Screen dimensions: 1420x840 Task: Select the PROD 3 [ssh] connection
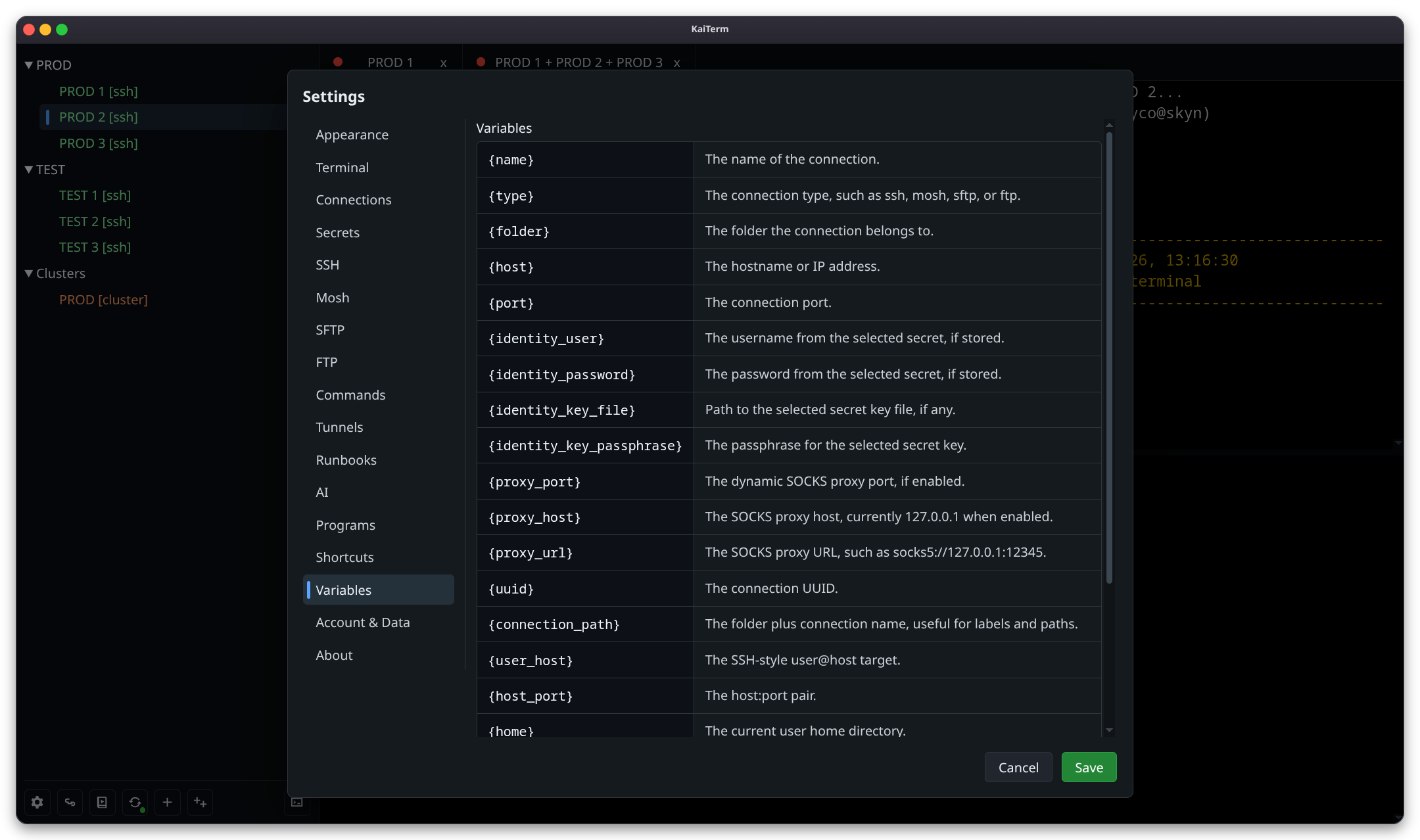[x=99, y=143]
